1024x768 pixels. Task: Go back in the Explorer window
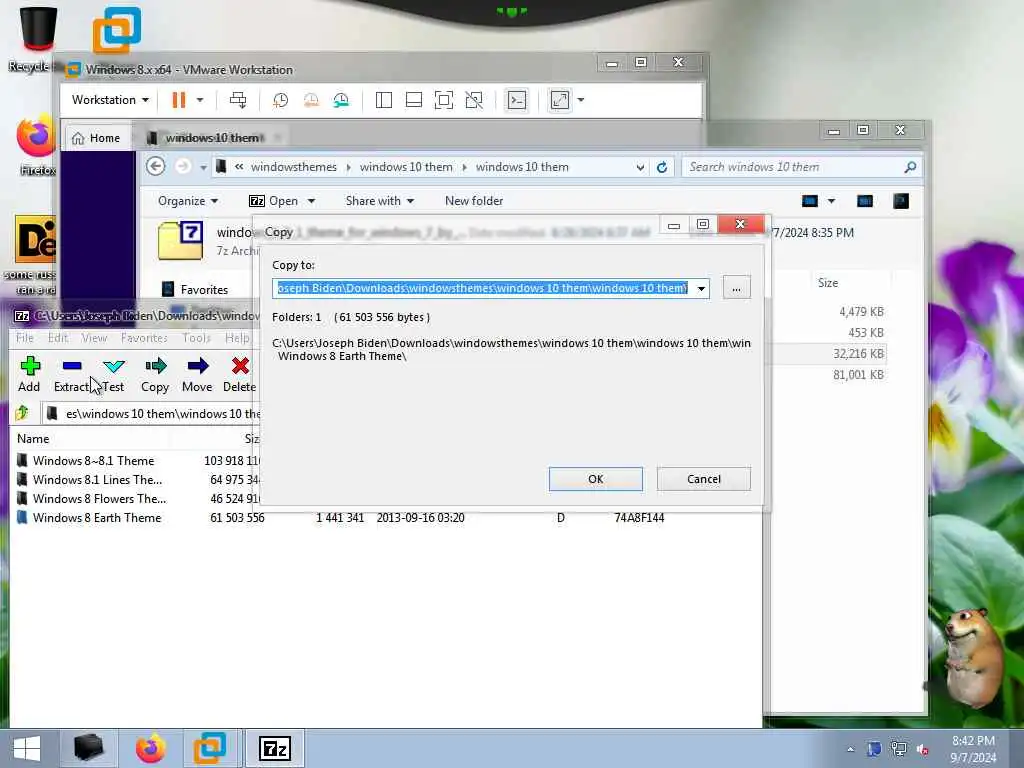155,167
